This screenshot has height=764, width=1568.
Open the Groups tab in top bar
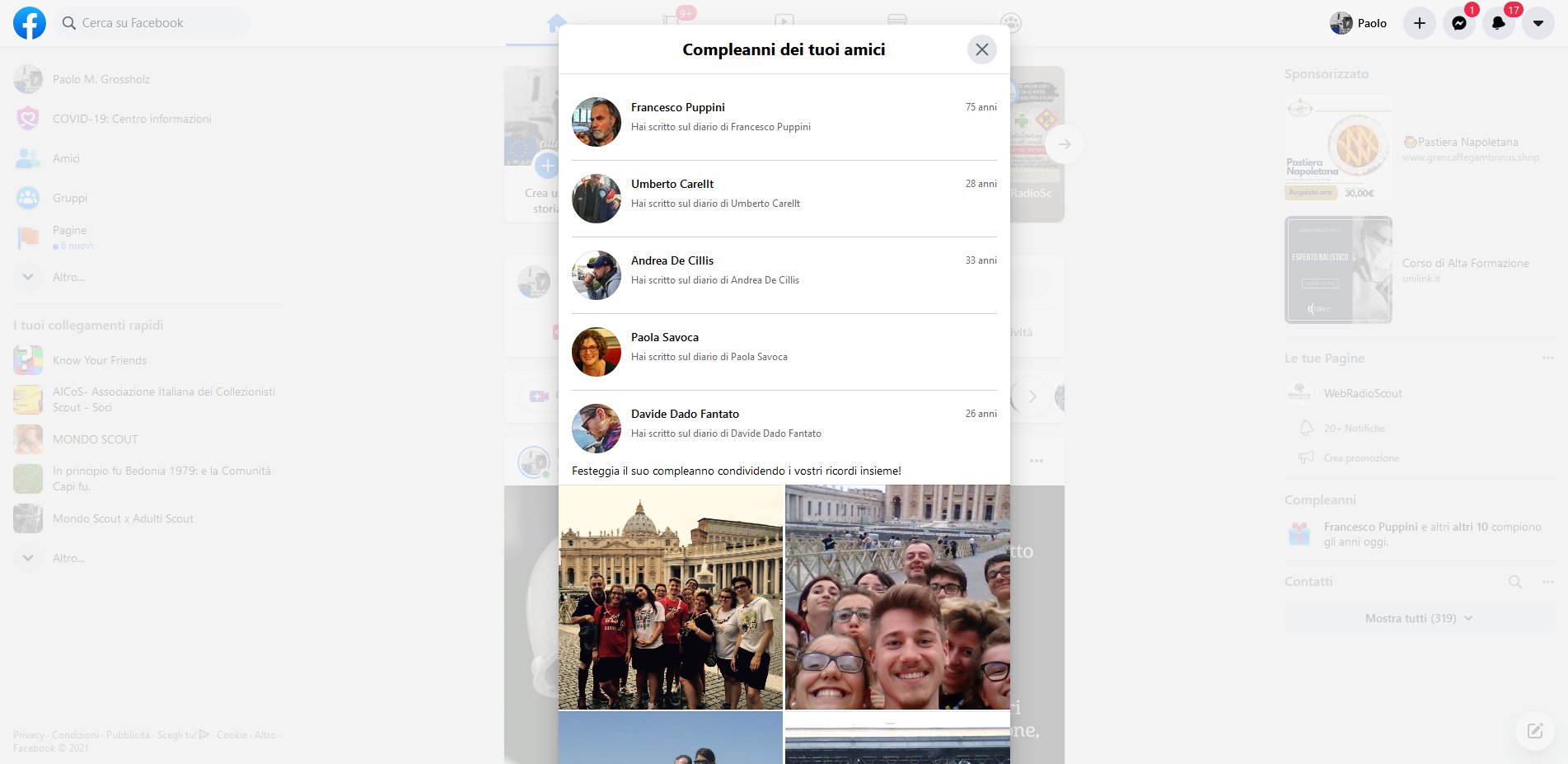tap(1011, 23)
